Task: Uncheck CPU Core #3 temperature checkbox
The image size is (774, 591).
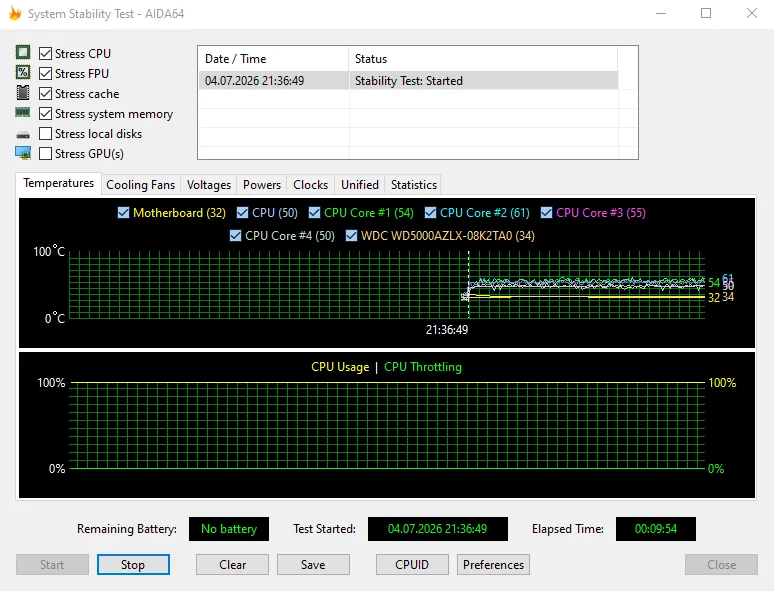Action: 546,212
